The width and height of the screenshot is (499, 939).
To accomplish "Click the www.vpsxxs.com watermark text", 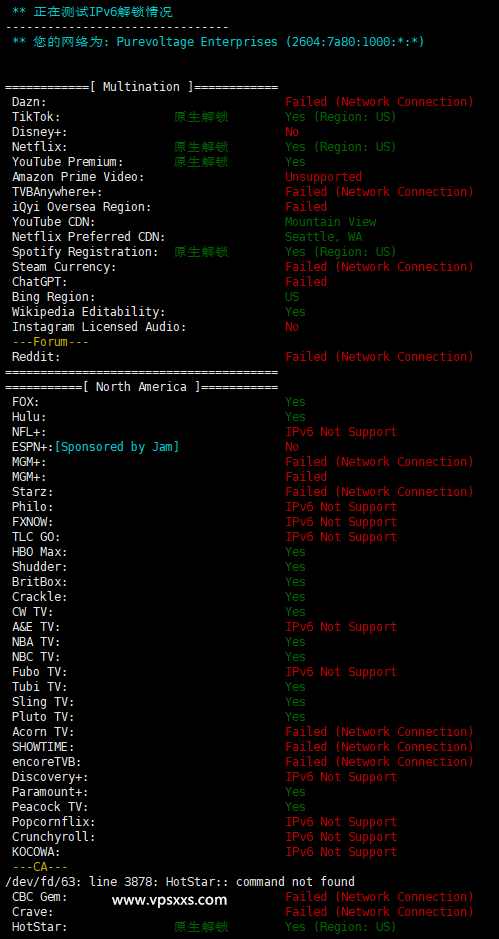I will pos(170,899).
